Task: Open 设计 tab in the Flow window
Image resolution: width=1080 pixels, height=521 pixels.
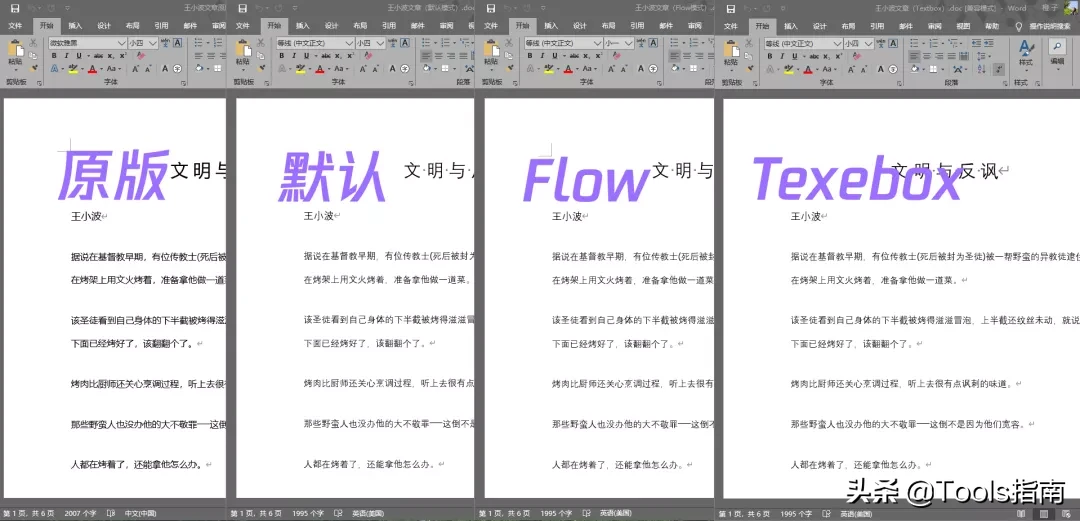Action: pos(580,25)
